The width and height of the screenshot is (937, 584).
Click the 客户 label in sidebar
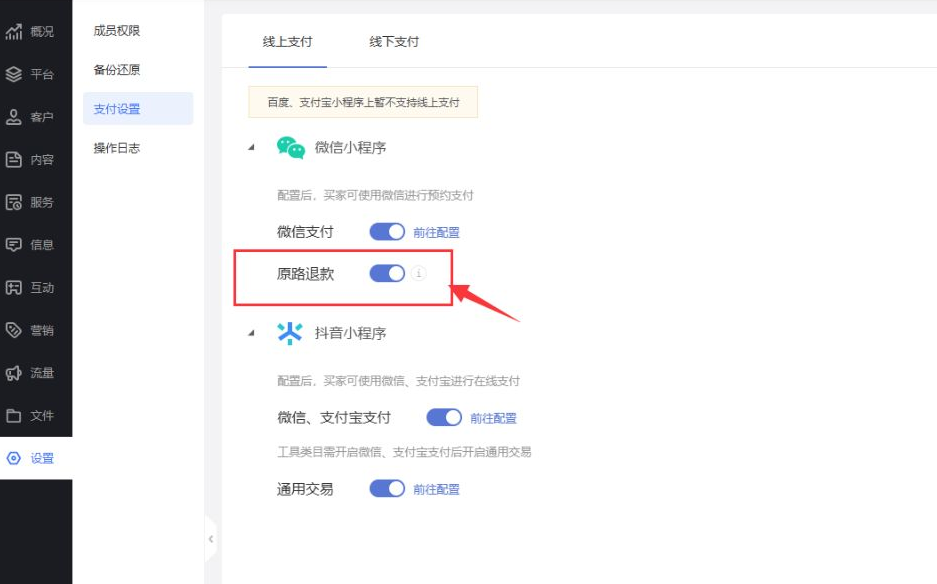pos(42,117)
